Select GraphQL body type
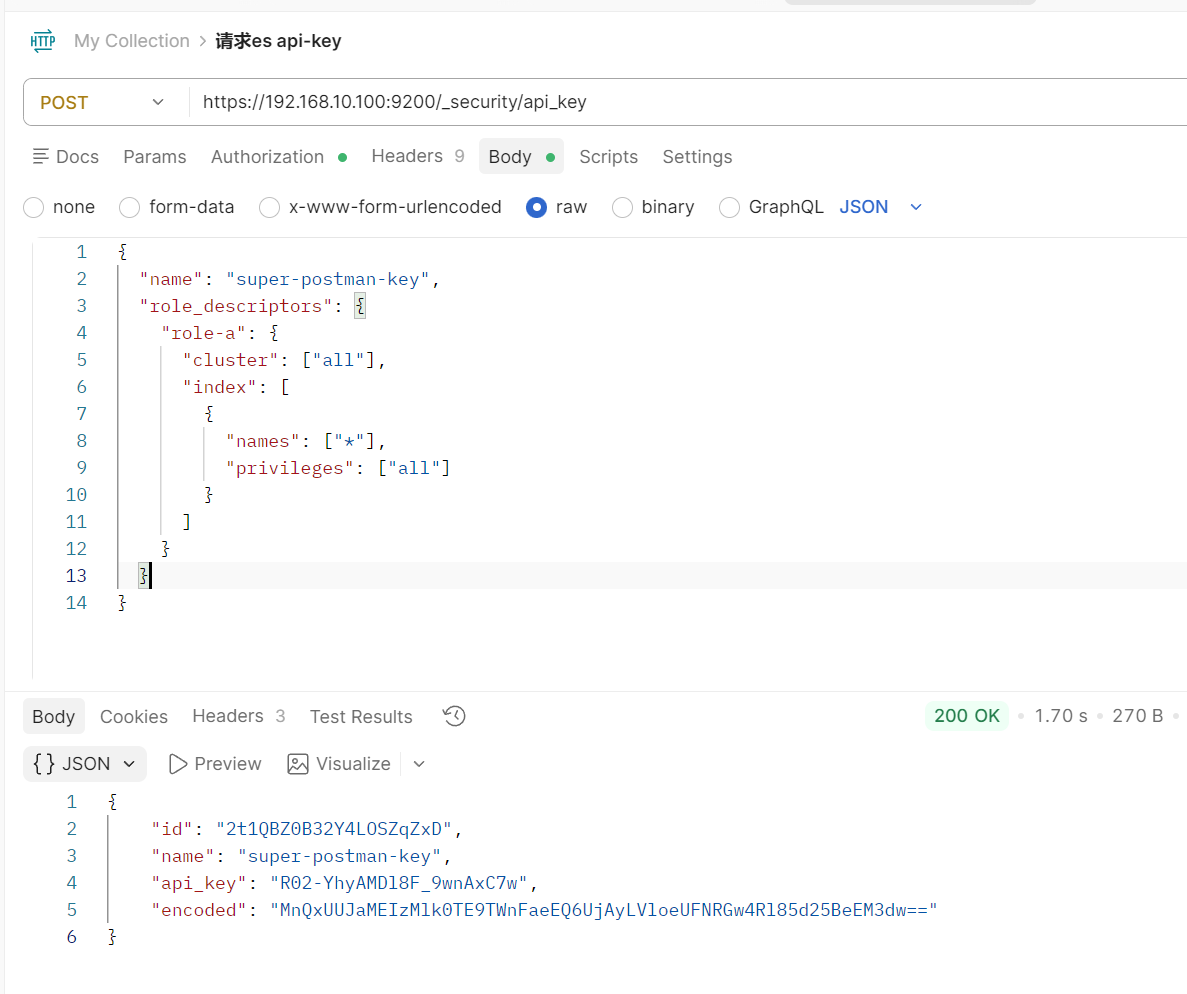1187x994 pixels. pyautogui.click(x=730, y=207)
